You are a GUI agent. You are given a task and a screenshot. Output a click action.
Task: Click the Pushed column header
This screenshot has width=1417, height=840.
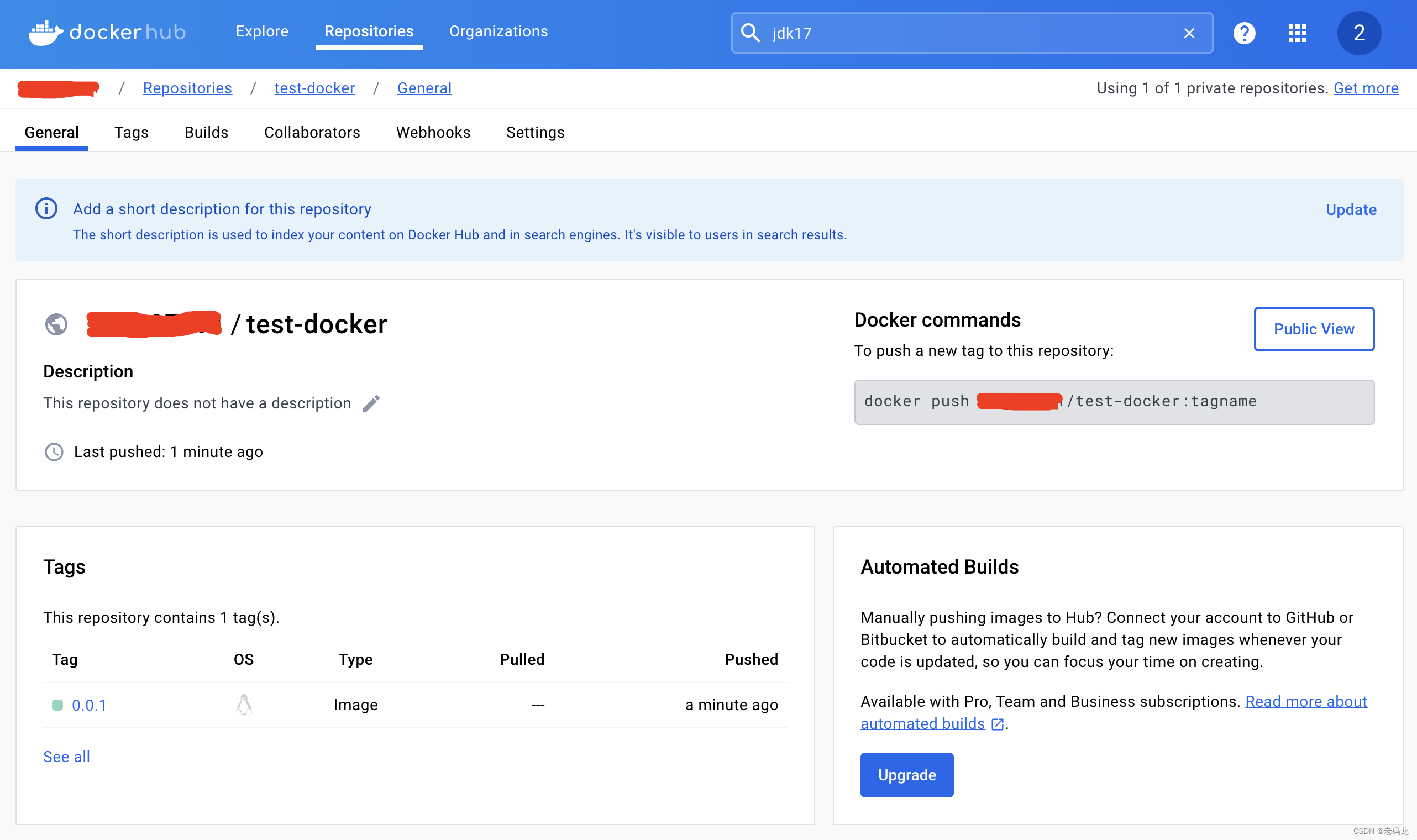pos(752,659)
